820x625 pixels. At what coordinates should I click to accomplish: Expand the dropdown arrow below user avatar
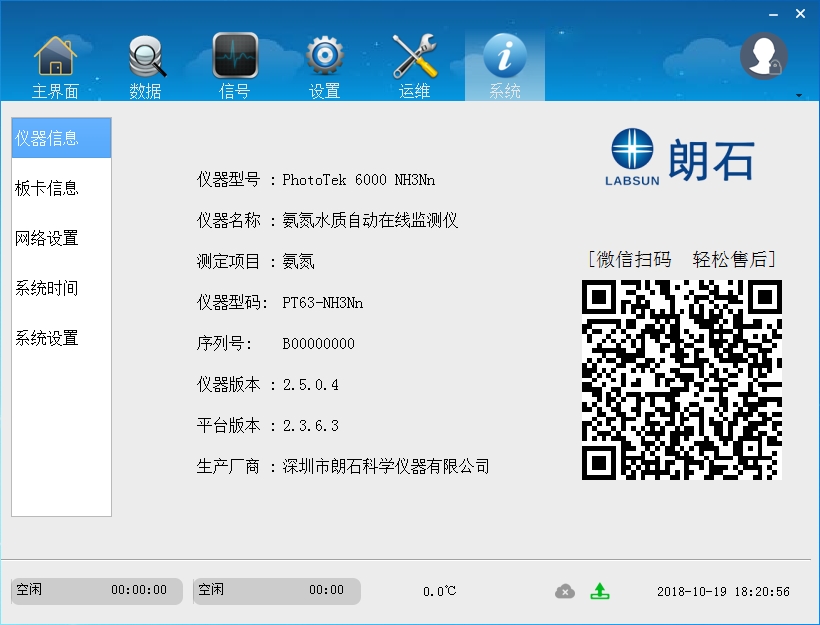798,95
